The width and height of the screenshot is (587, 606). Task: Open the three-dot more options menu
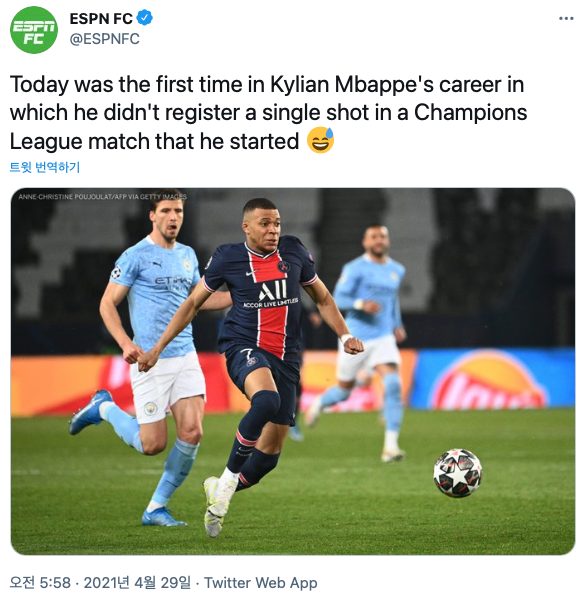click(x=566, y=19)
